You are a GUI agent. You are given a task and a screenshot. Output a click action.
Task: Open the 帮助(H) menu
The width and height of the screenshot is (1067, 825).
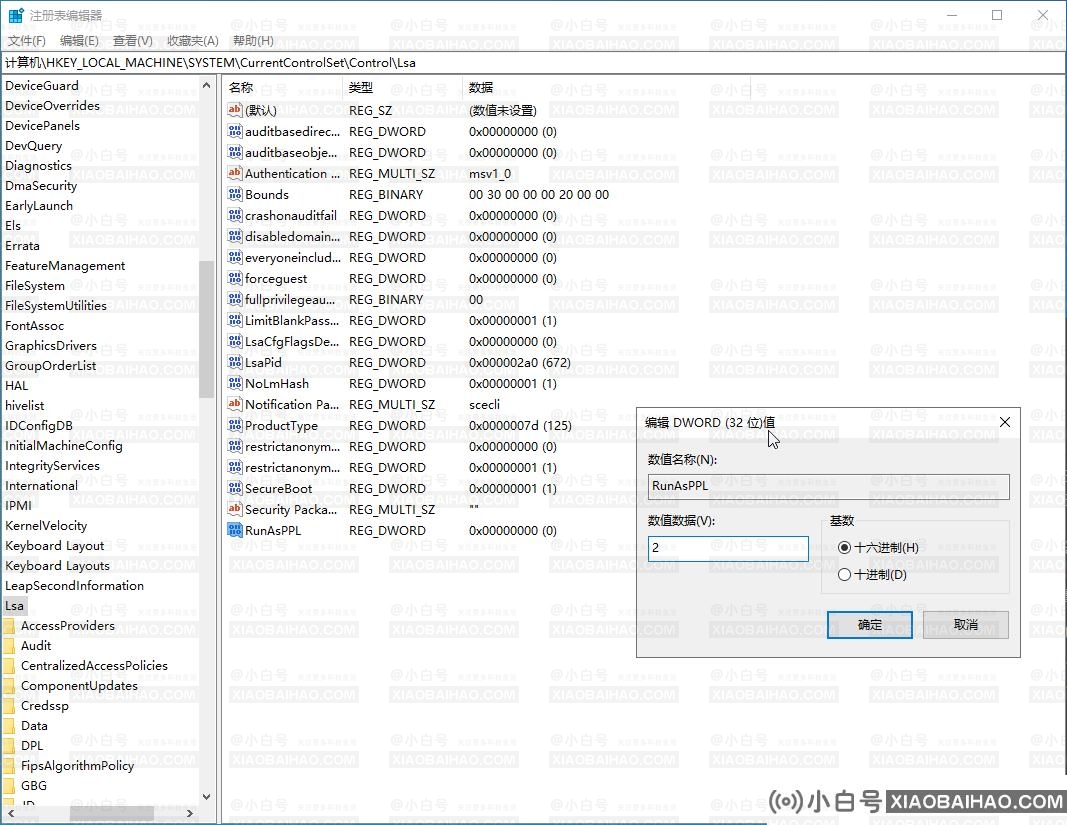coord(253,41)
